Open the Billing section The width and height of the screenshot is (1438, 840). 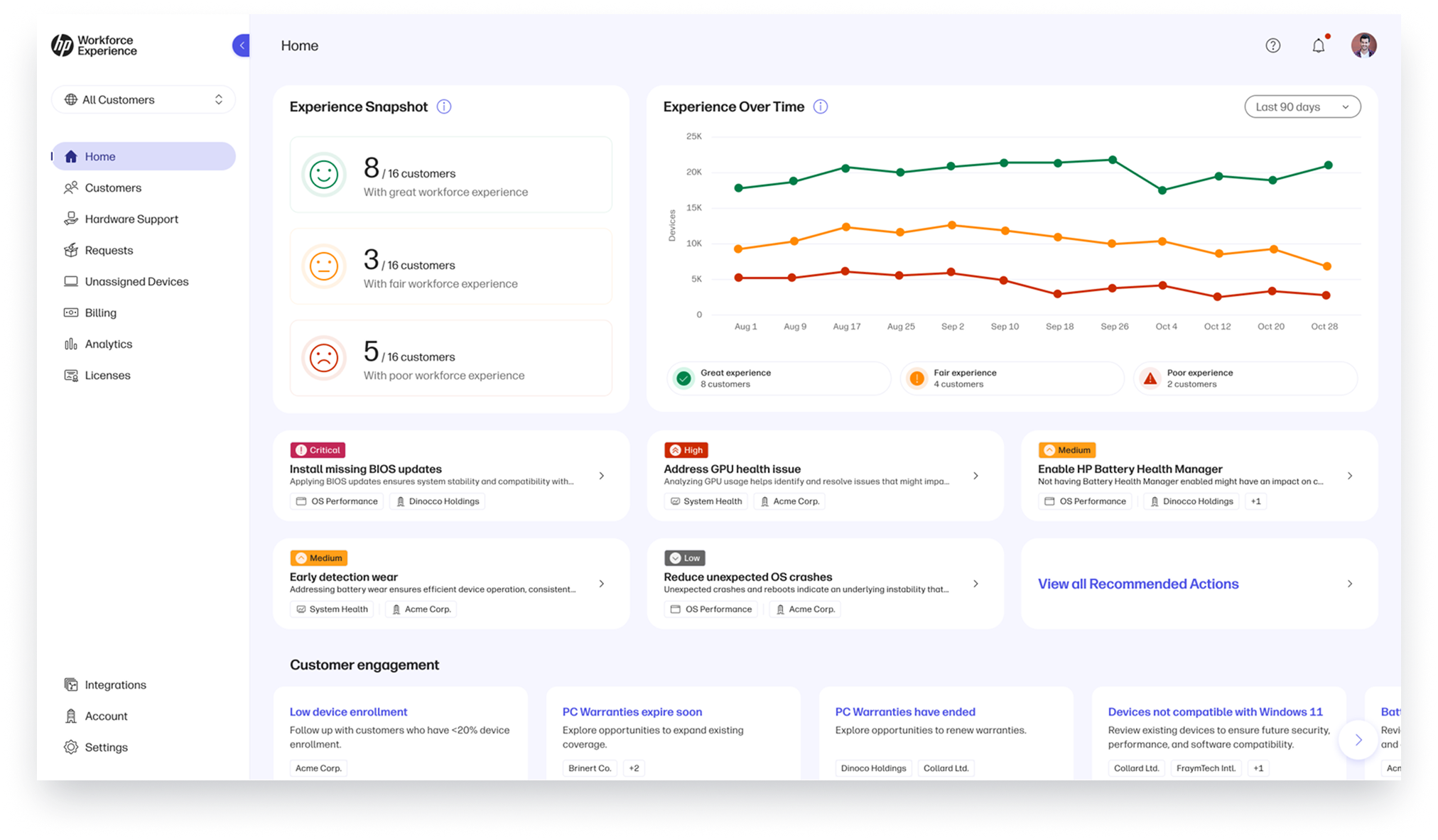tap(100, 312)
